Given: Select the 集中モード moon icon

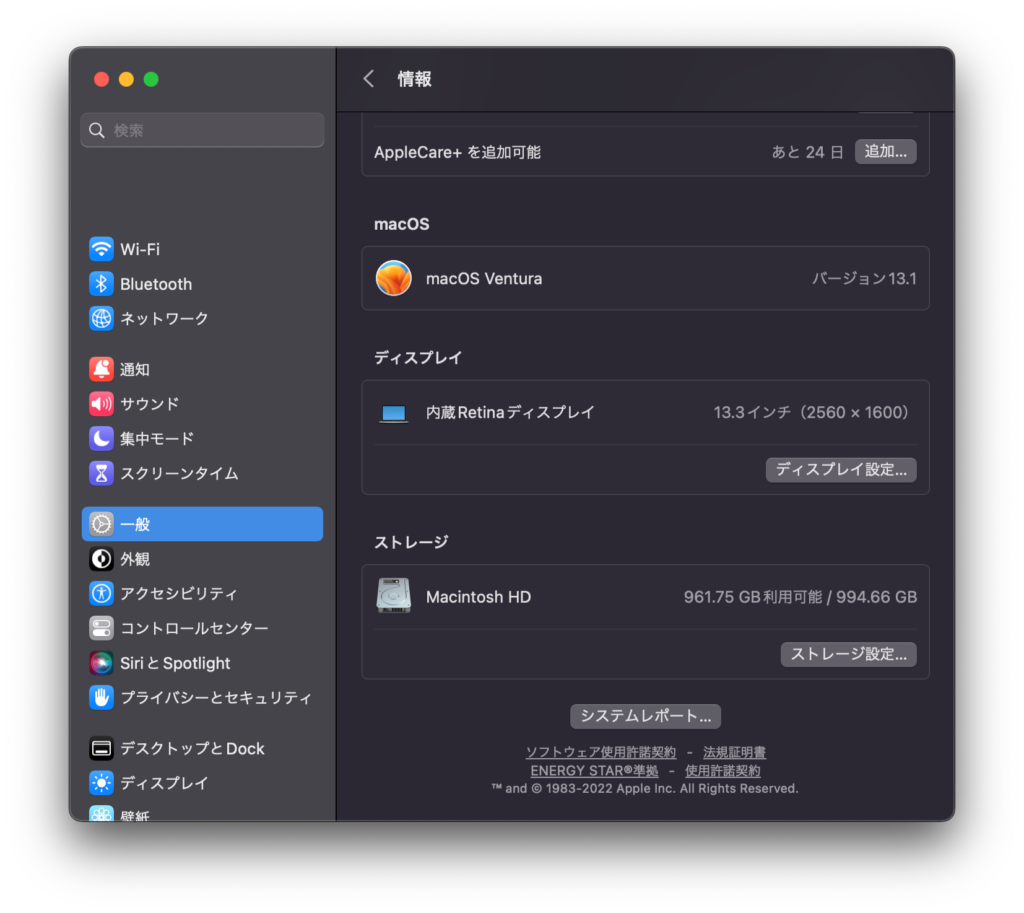Looking at the screenshot, I should [x=101, y=438].
